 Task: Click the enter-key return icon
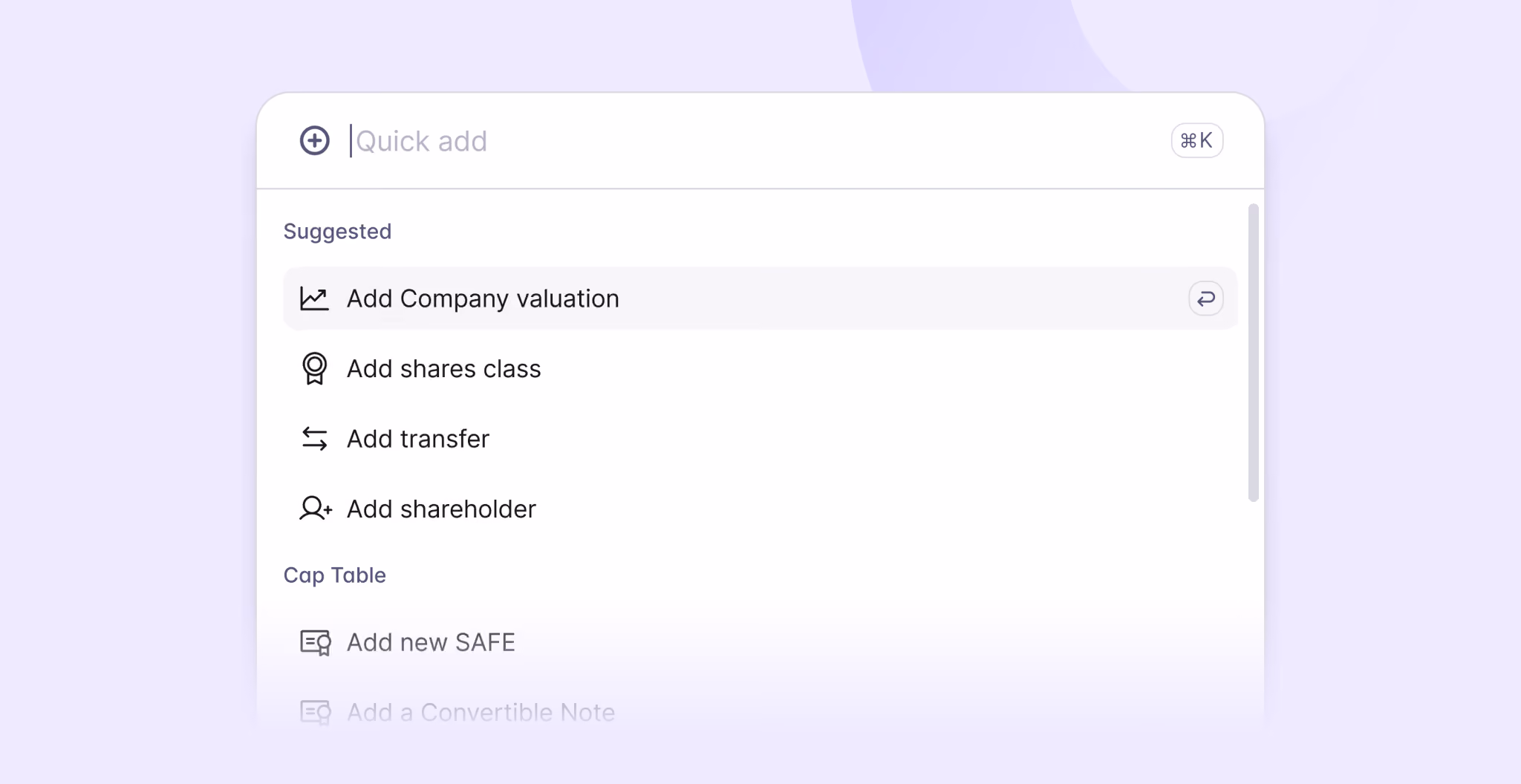click(1205, 298)
